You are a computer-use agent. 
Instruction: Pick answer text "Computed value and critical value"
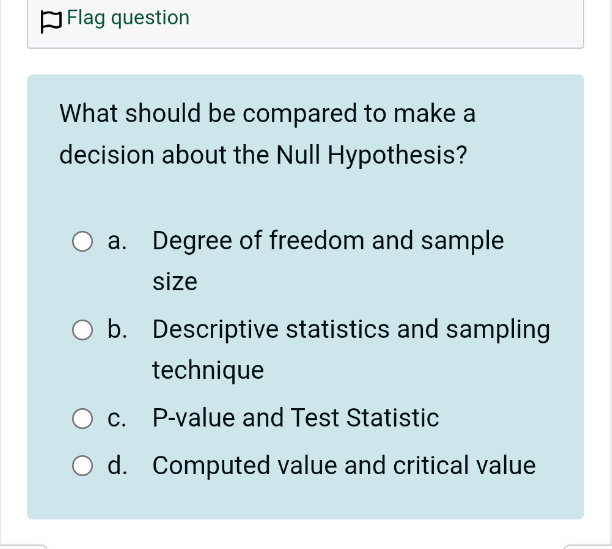coord(344,465)
